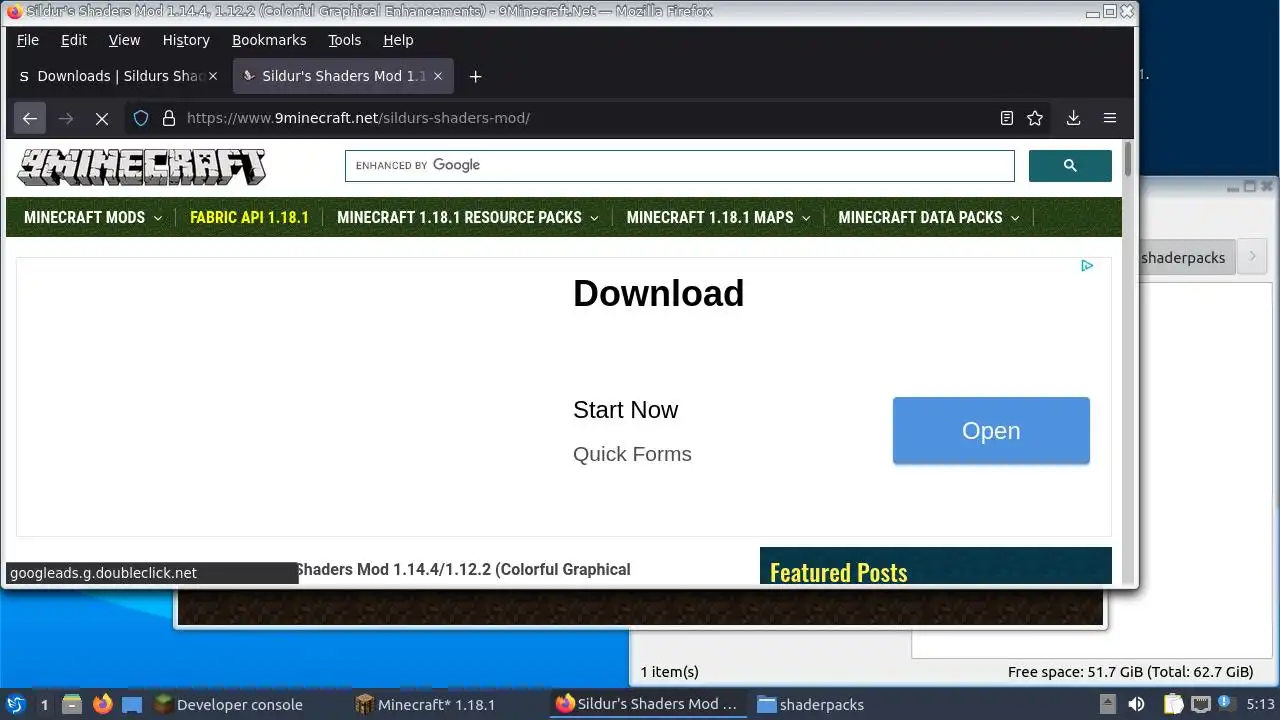Viewport: 1280px width, 720px height.
Task: Click the 9Minecraft logo
Action: pyautogui.click(x=141, y=167)
